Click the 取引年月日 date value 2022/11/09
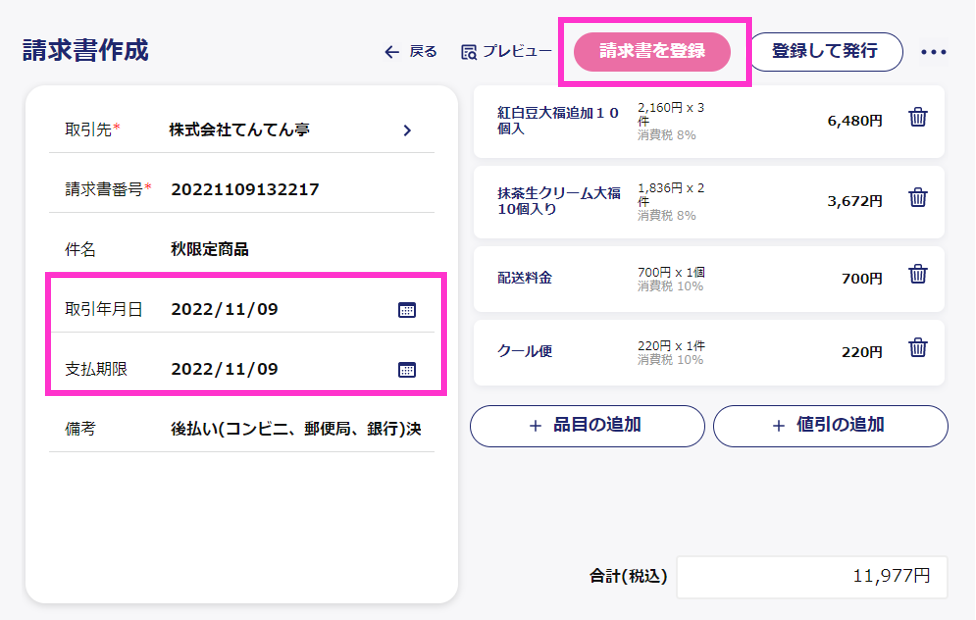This screenshot has width=976, height=620. pos(225,309)
